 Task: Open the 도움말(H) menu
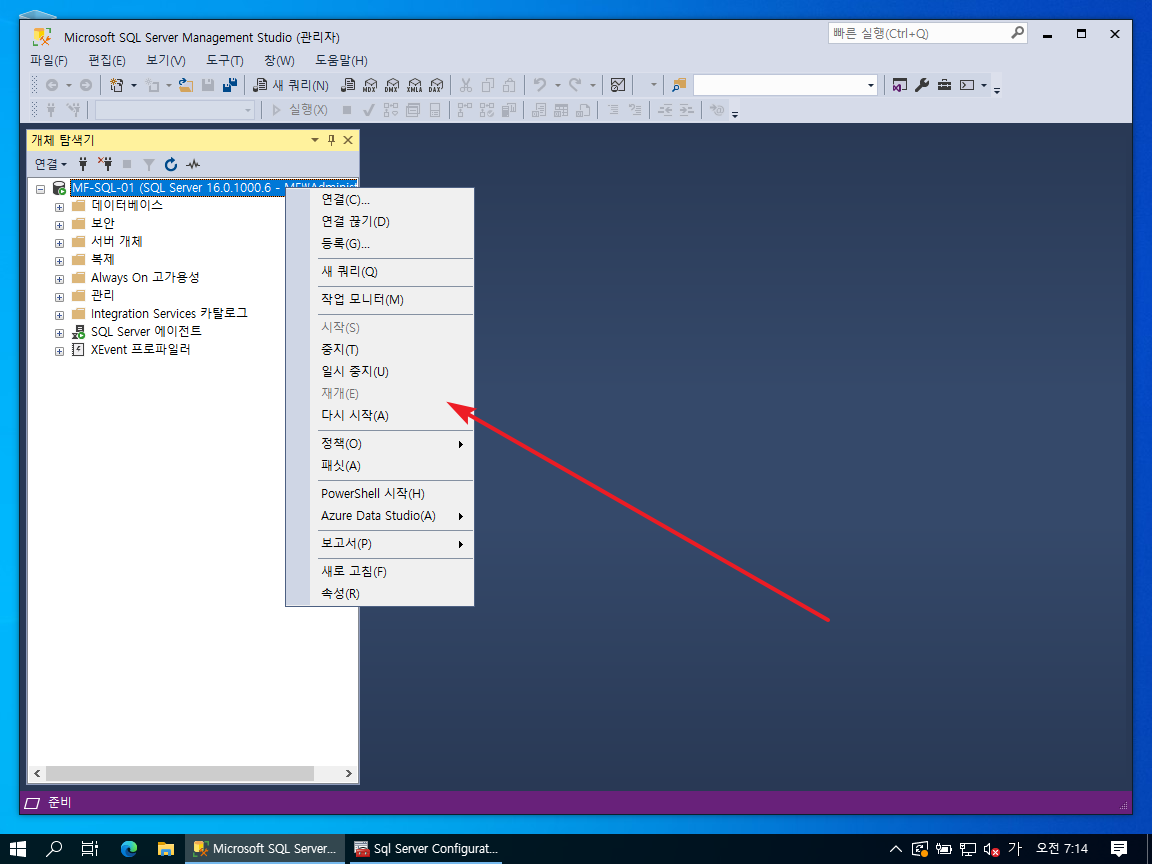pyautogui.click(x=341, y=60)
